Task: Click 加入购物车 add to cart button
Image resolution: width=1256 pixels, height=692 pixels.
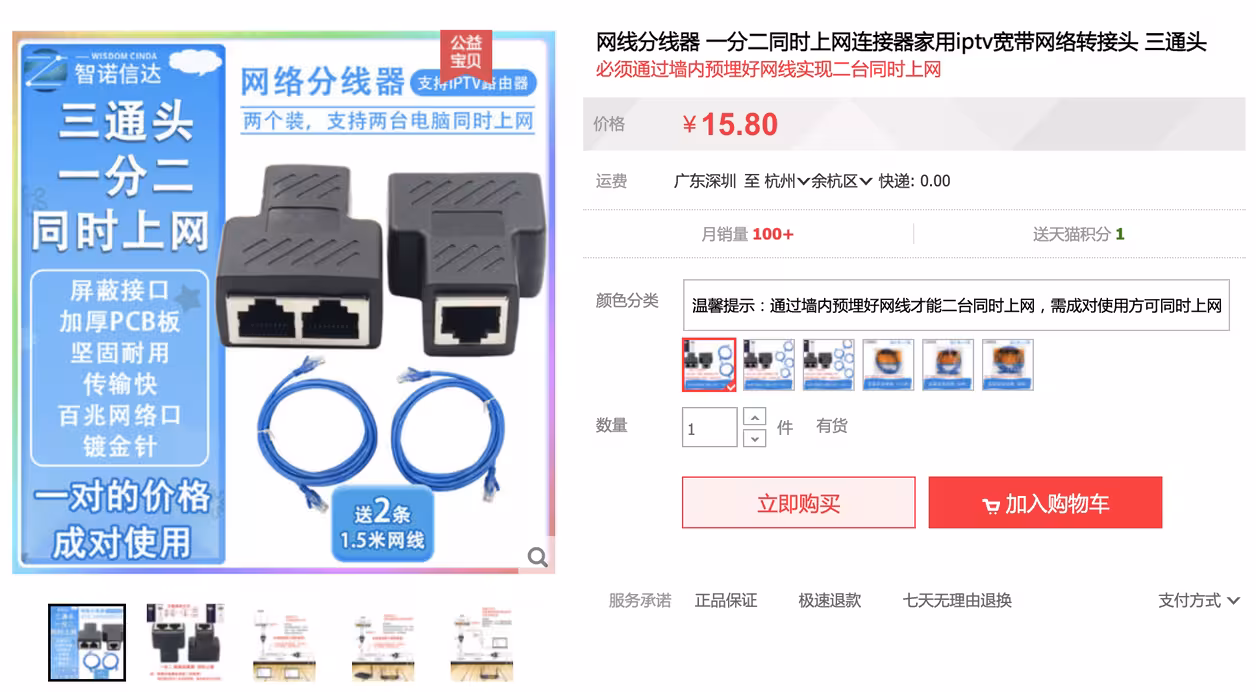Action: [1045, 502]
